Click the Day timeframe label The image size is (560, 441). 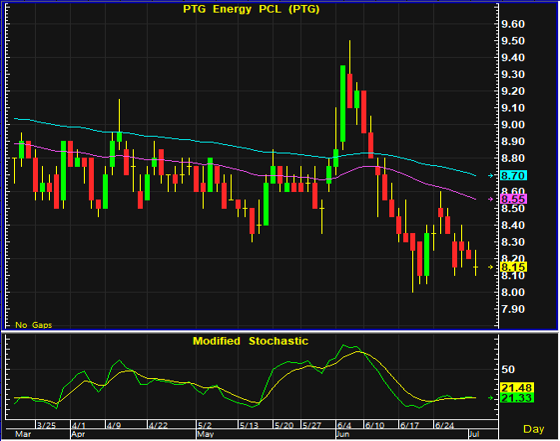[x=533, y=429]
